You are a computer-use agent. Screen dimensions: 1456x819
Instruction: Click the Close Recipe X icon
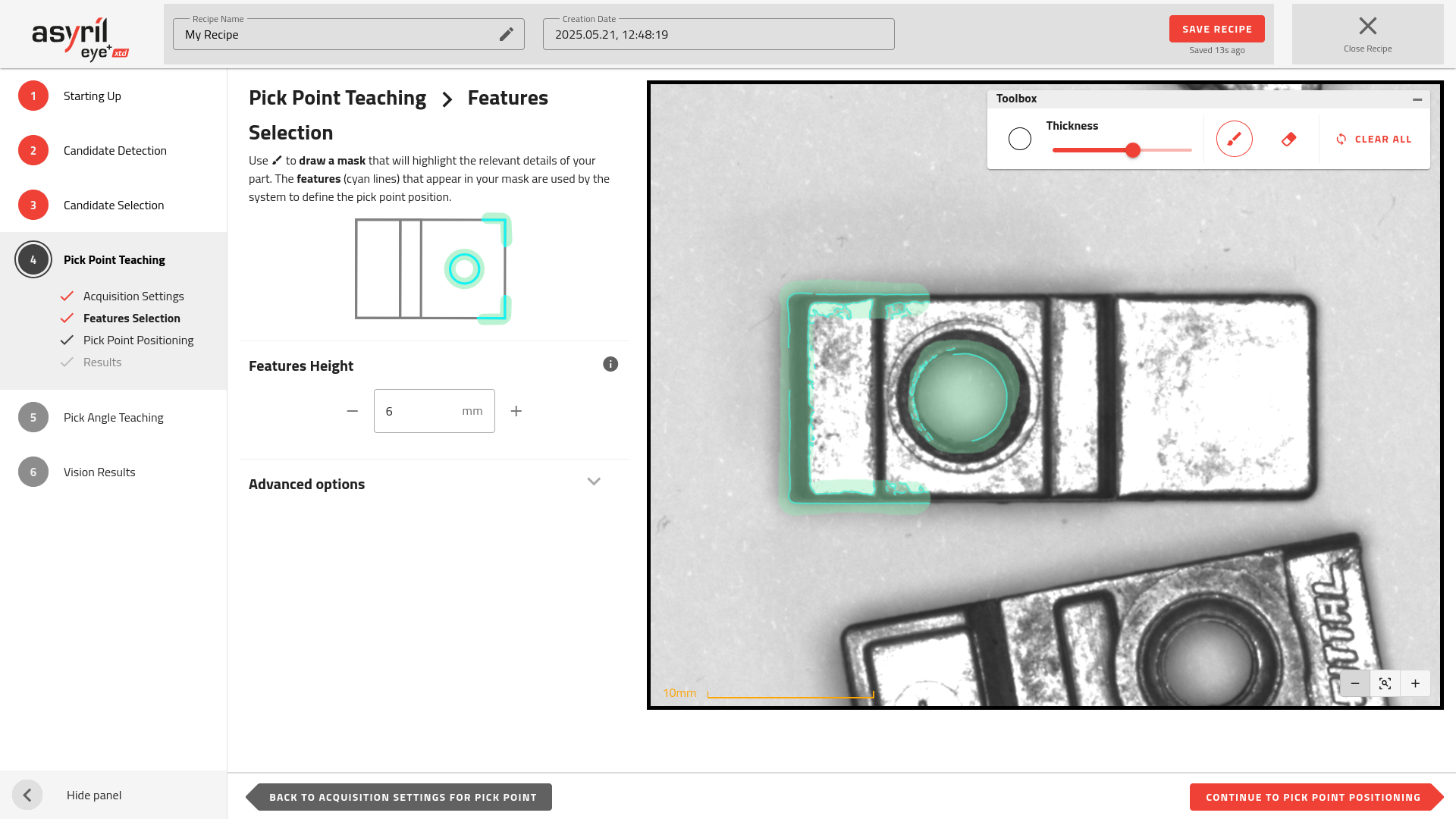(1368, 26)
